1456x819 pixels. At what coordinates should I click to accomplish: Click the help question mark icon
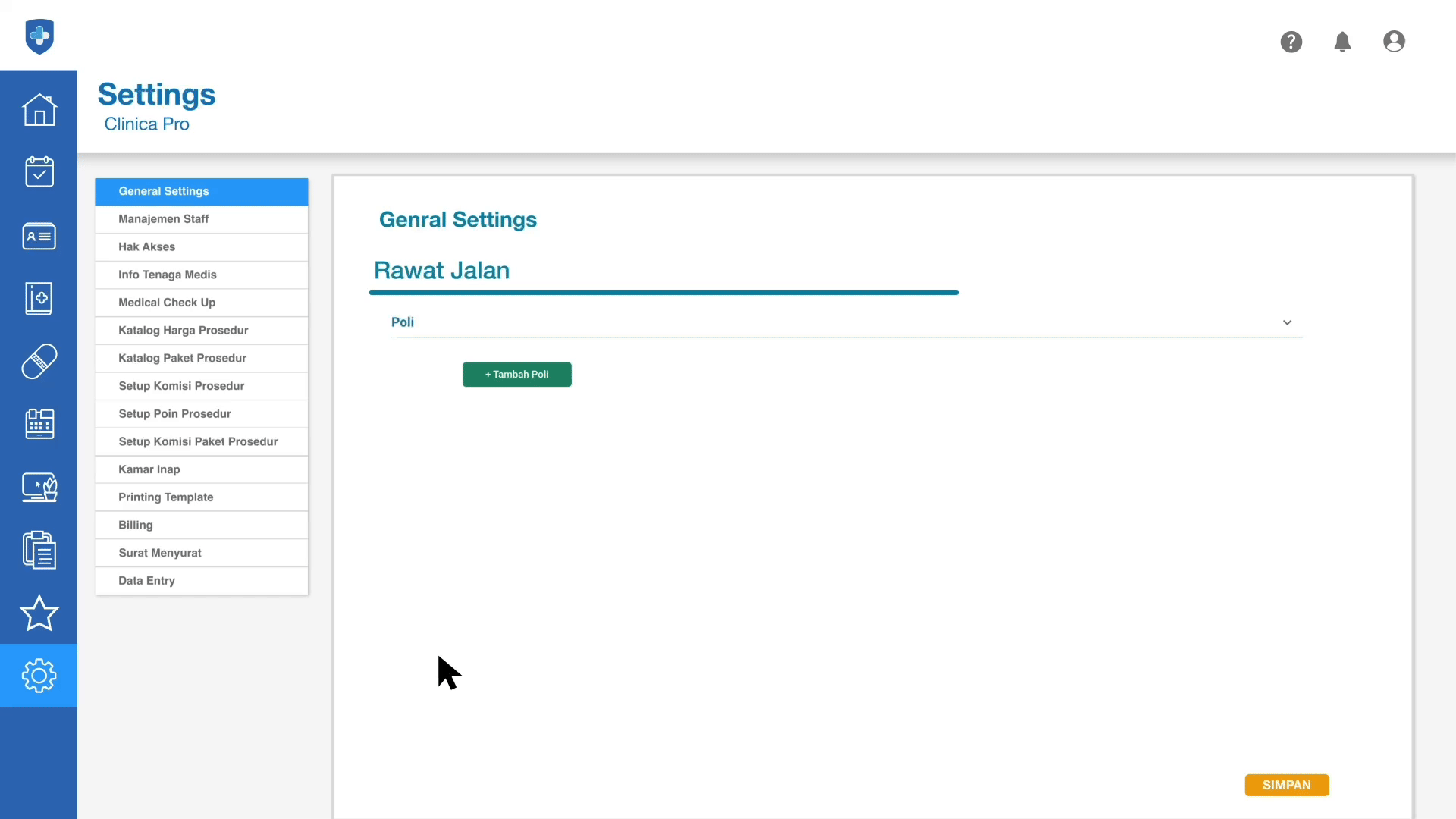point(1291,42)
